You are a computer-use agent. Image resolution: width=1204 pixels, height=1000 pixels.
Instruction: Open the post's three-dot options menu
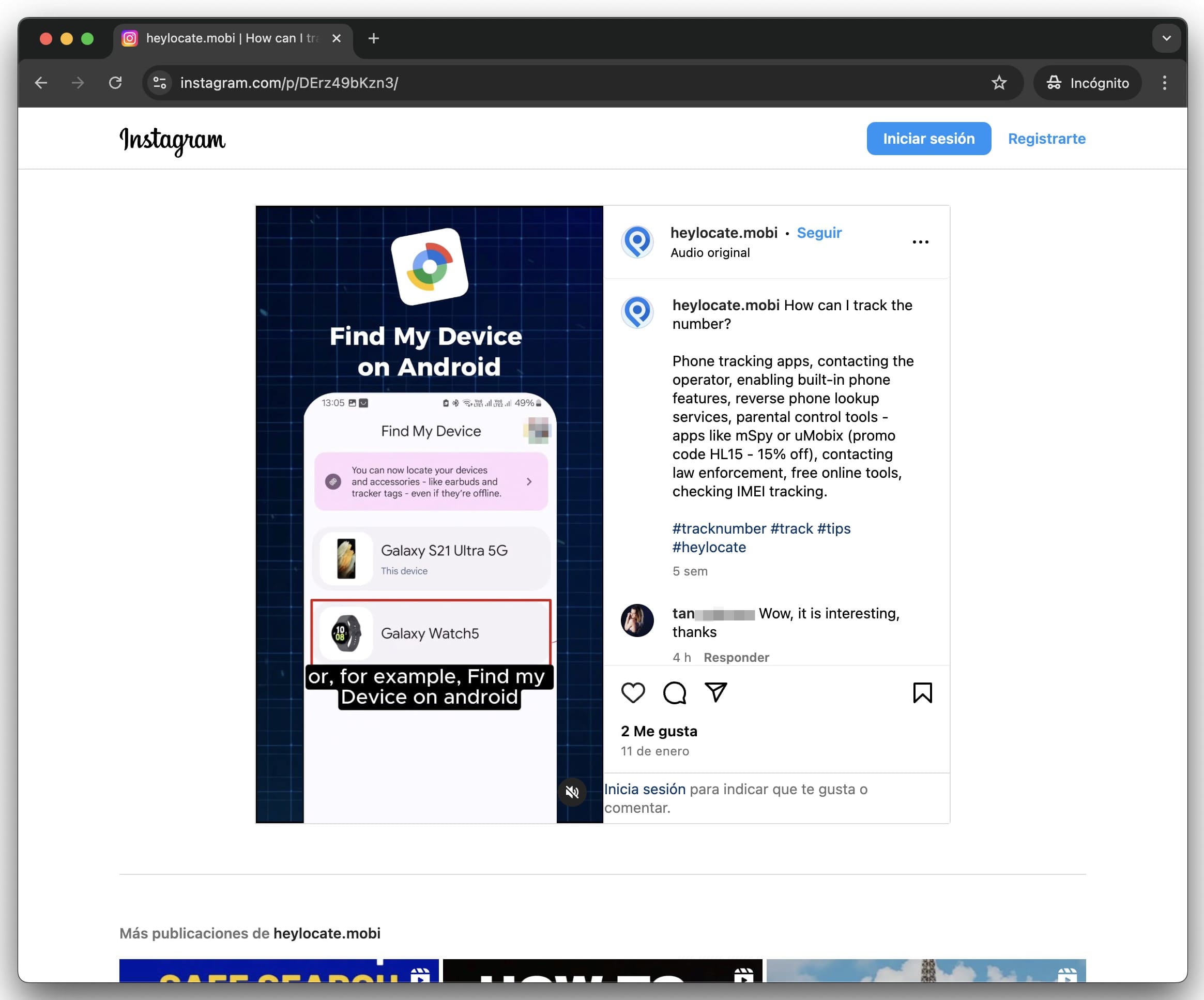[920, 242]
